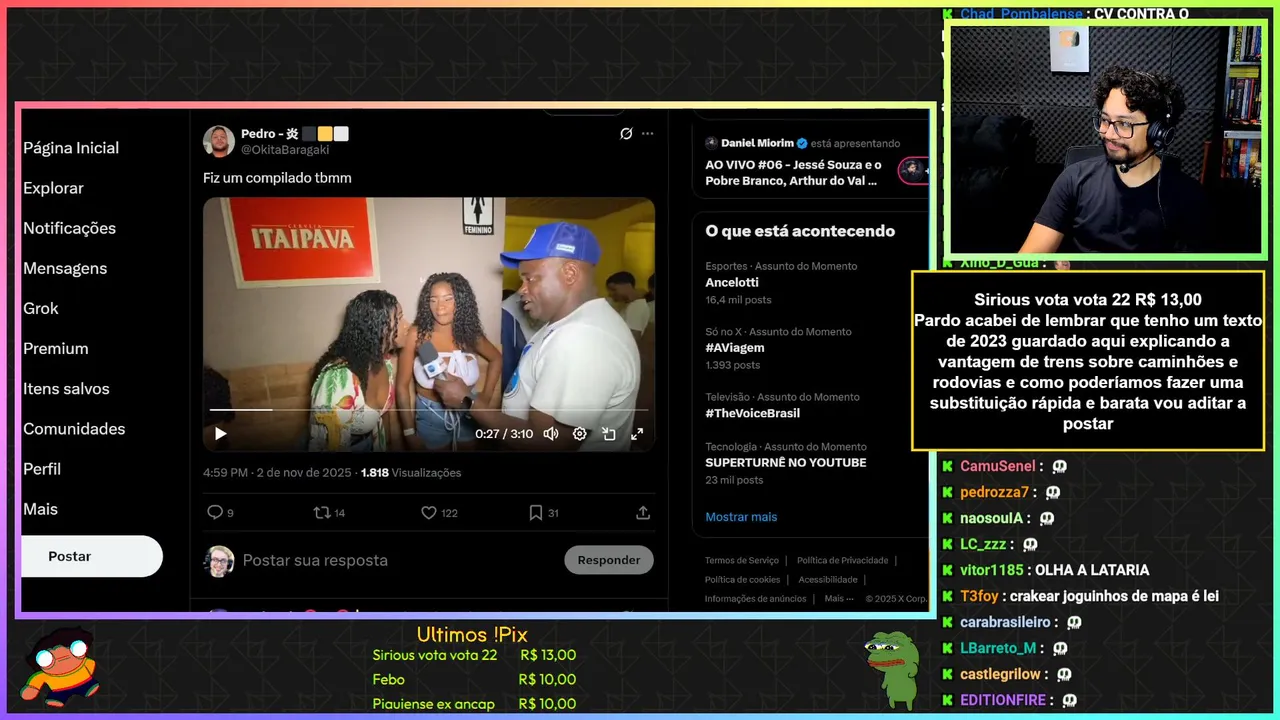The image size is (1280, 720).
Task: Open Comunidades in sidebar
Action: (74, 428)
